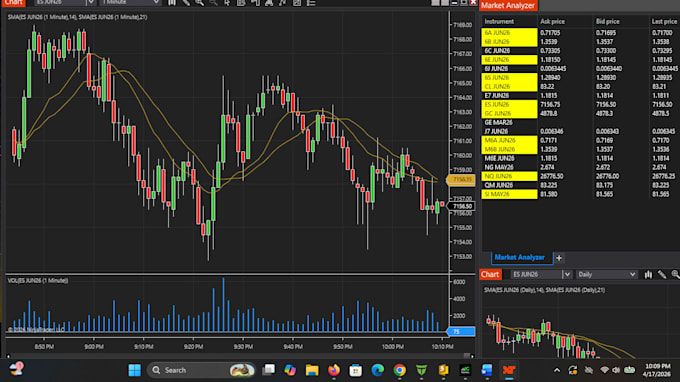The image size is (680, 382).
Task: Select the NQ JUN26 instrument row
Action: pos(580,176)
